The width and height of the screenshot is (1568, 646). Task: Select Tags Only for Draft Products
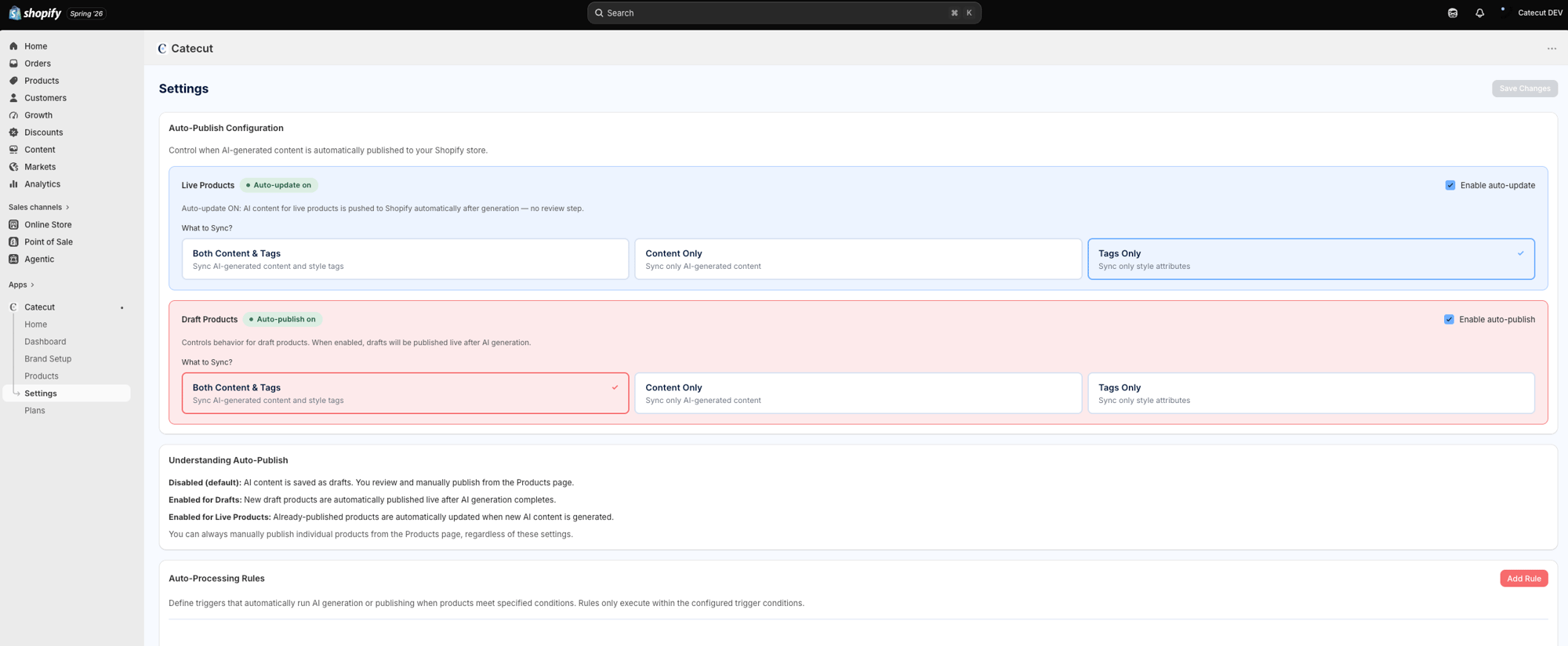[1311, 393]
